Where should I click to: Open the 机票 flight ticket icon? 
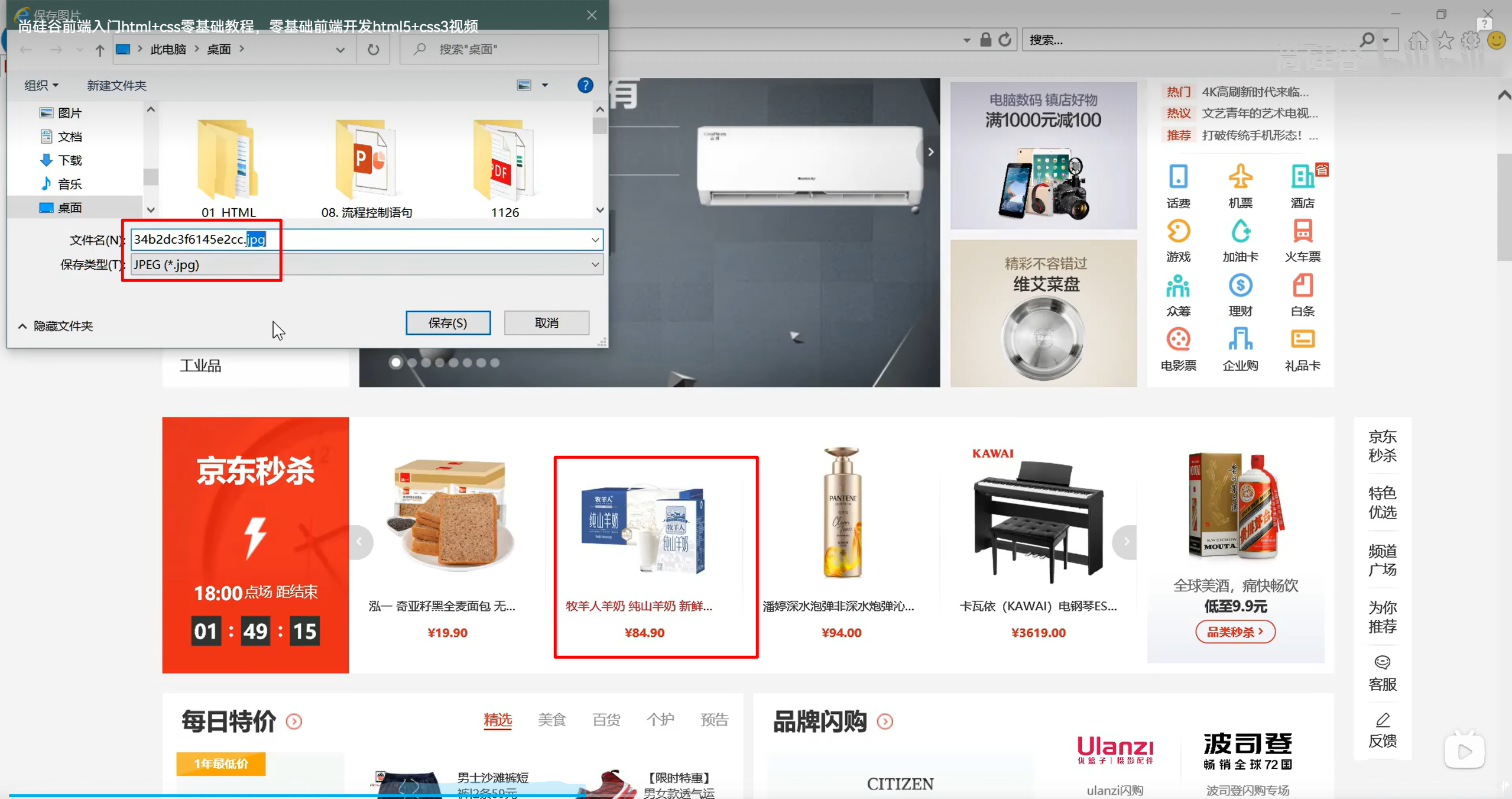point(1240,176)
